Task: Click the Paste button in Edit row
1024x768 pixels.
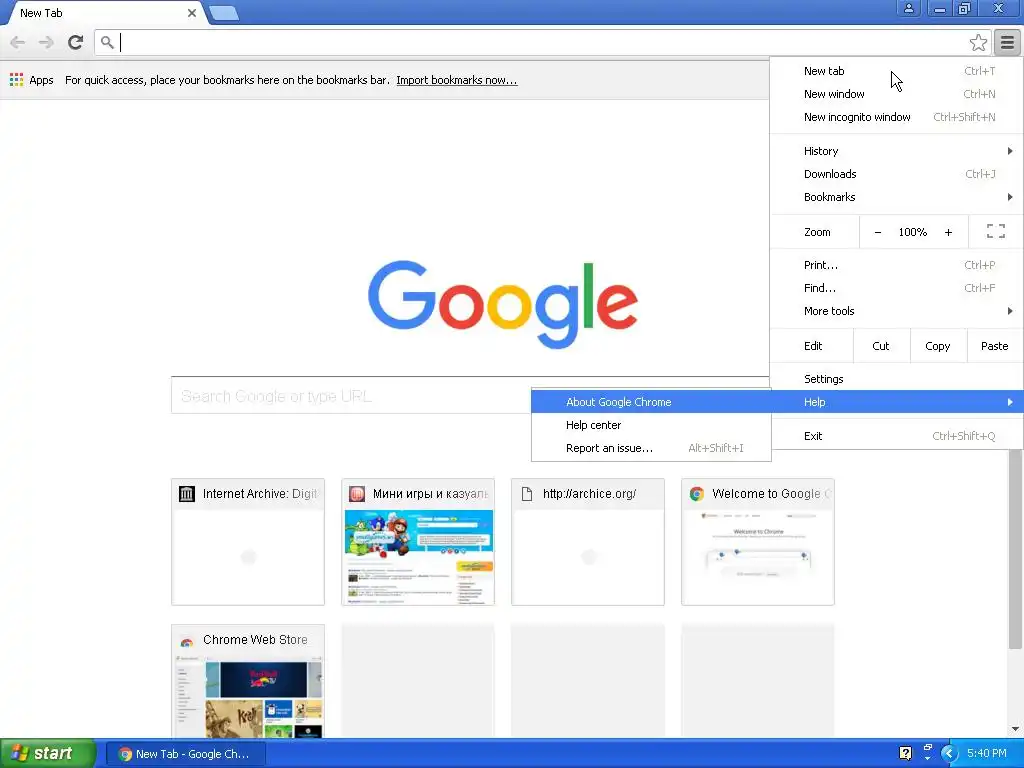Action: [994, 346]
